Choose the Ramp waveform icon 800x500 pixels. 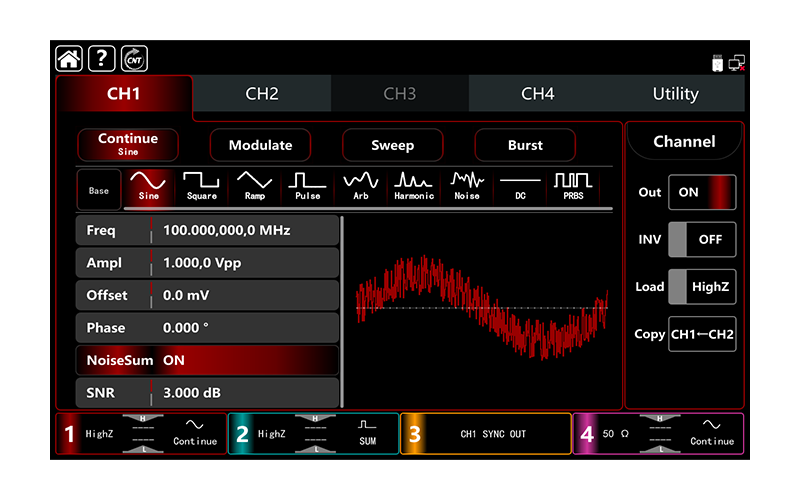[x=254, y=186]
